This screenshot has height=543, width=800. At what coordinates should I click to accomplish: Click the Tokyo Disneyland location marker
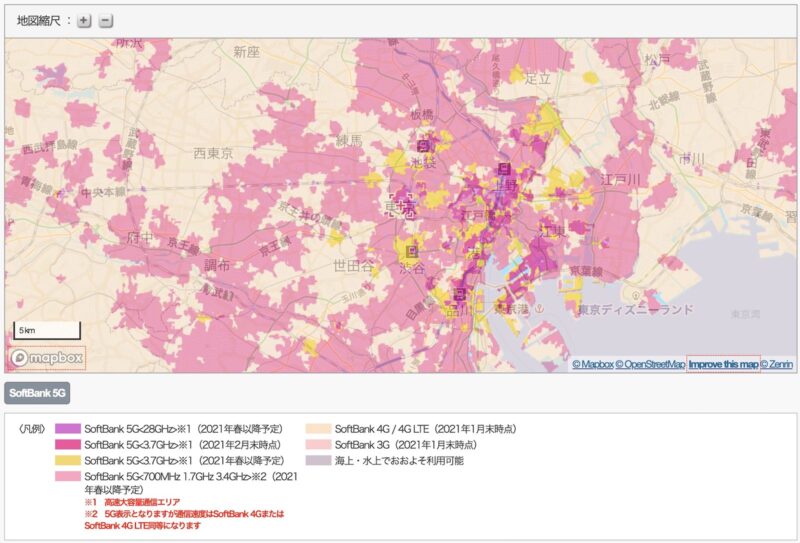(x=636, y=295)
